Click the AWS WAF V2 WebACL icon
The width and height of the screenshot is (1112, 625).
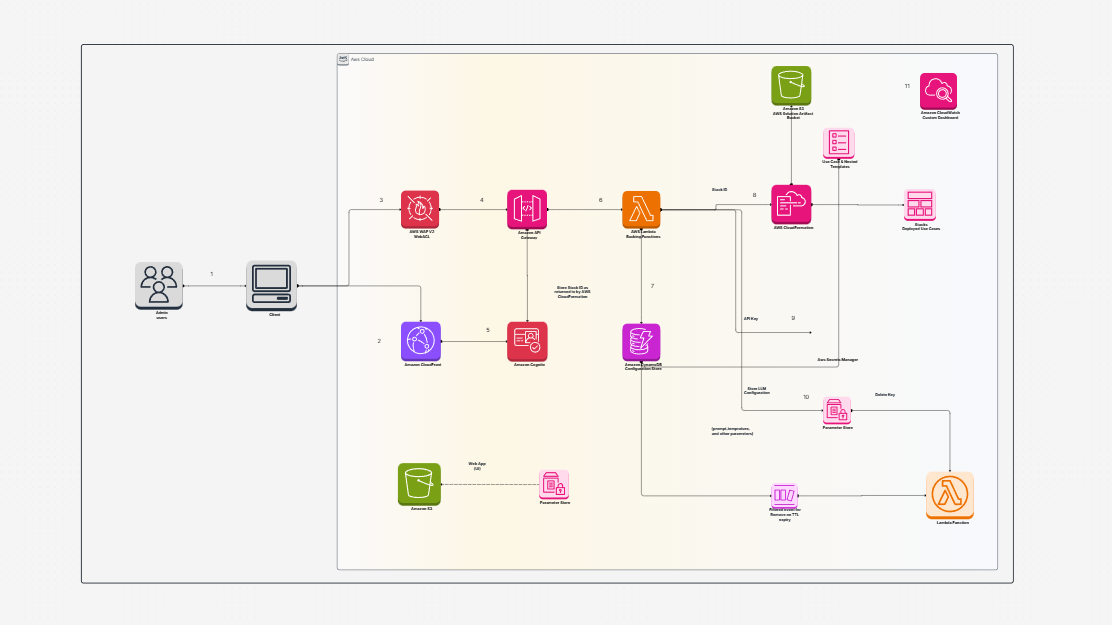420,209
